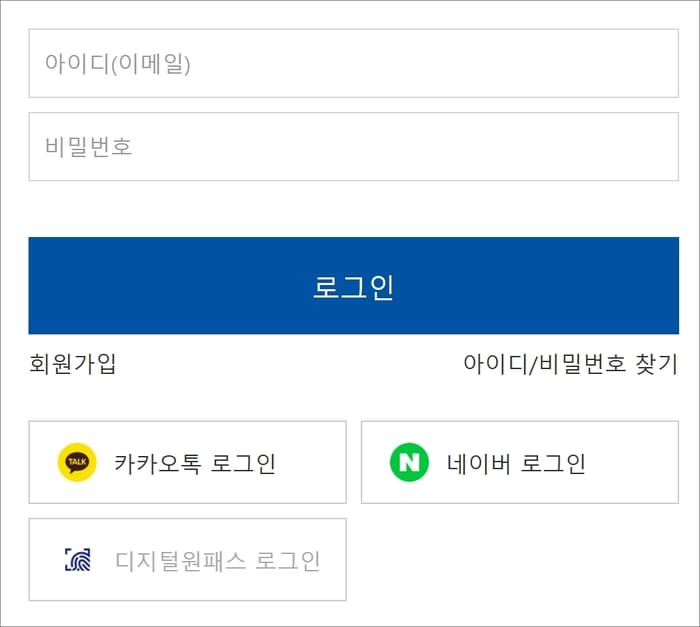Click the grey 디지털원패스 로그인 text
Screen dimensions: 700x627
click(x=218, y=560)
